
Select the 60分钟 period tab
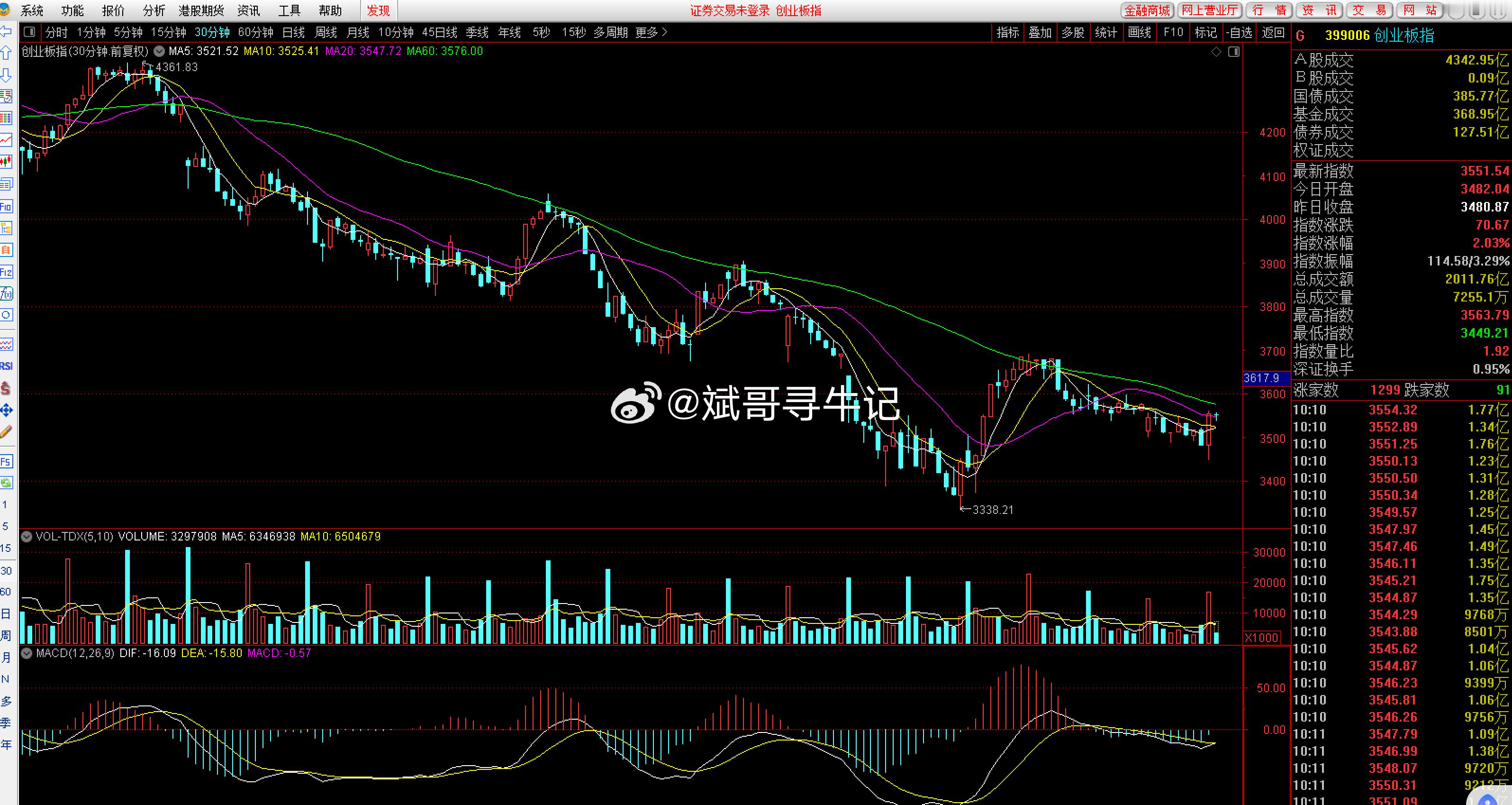click(256, 32)
